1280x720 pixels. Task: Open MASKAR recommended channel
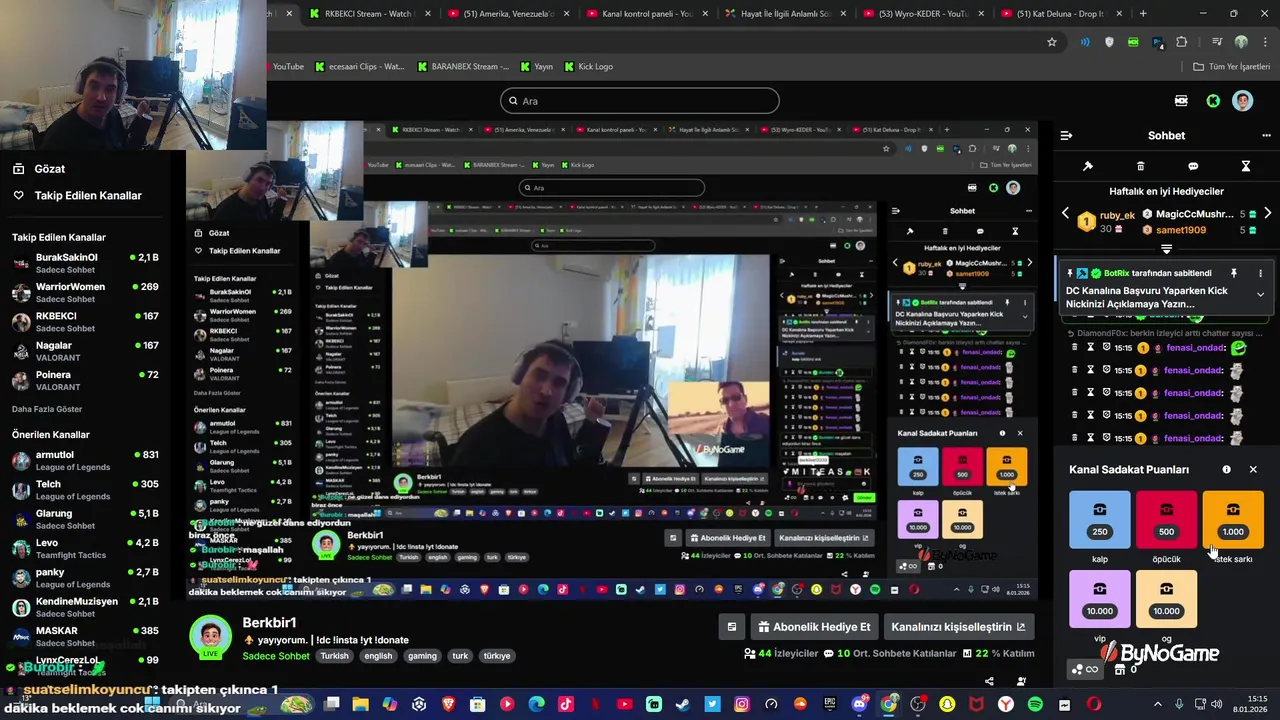coord(85,636)
